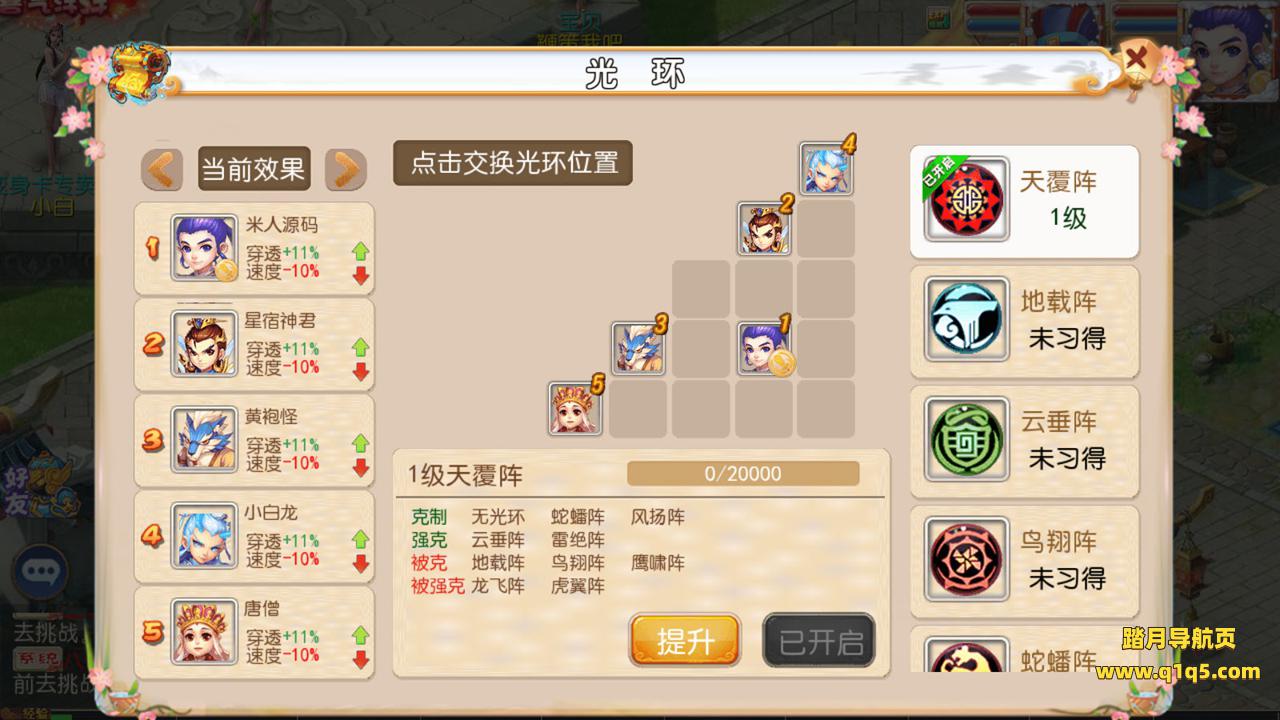
Task: Open the chat bubble icon
Action: click(x=40, y=572)
